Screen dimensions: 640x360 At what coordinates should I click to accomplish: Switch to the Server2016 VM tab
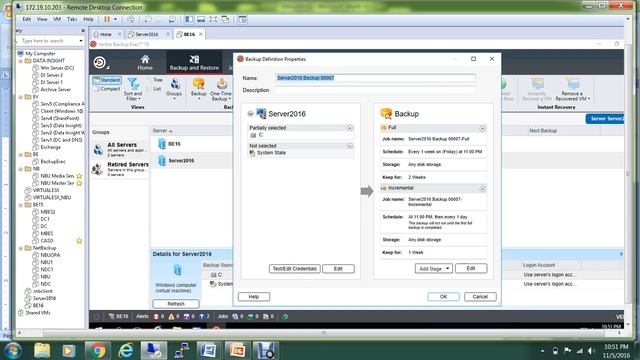click(147, 34)
